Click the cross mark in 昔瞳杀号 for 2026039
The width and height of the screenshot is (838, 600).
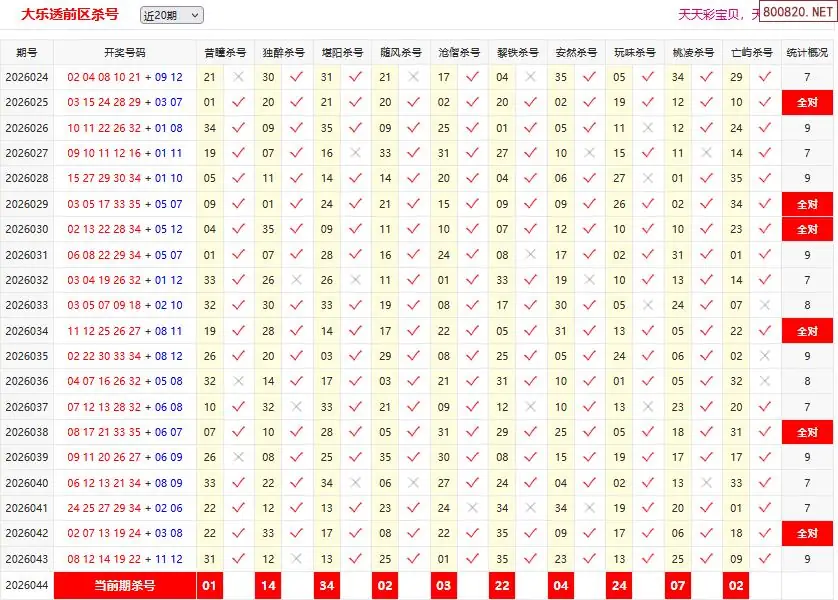(238, 457)
